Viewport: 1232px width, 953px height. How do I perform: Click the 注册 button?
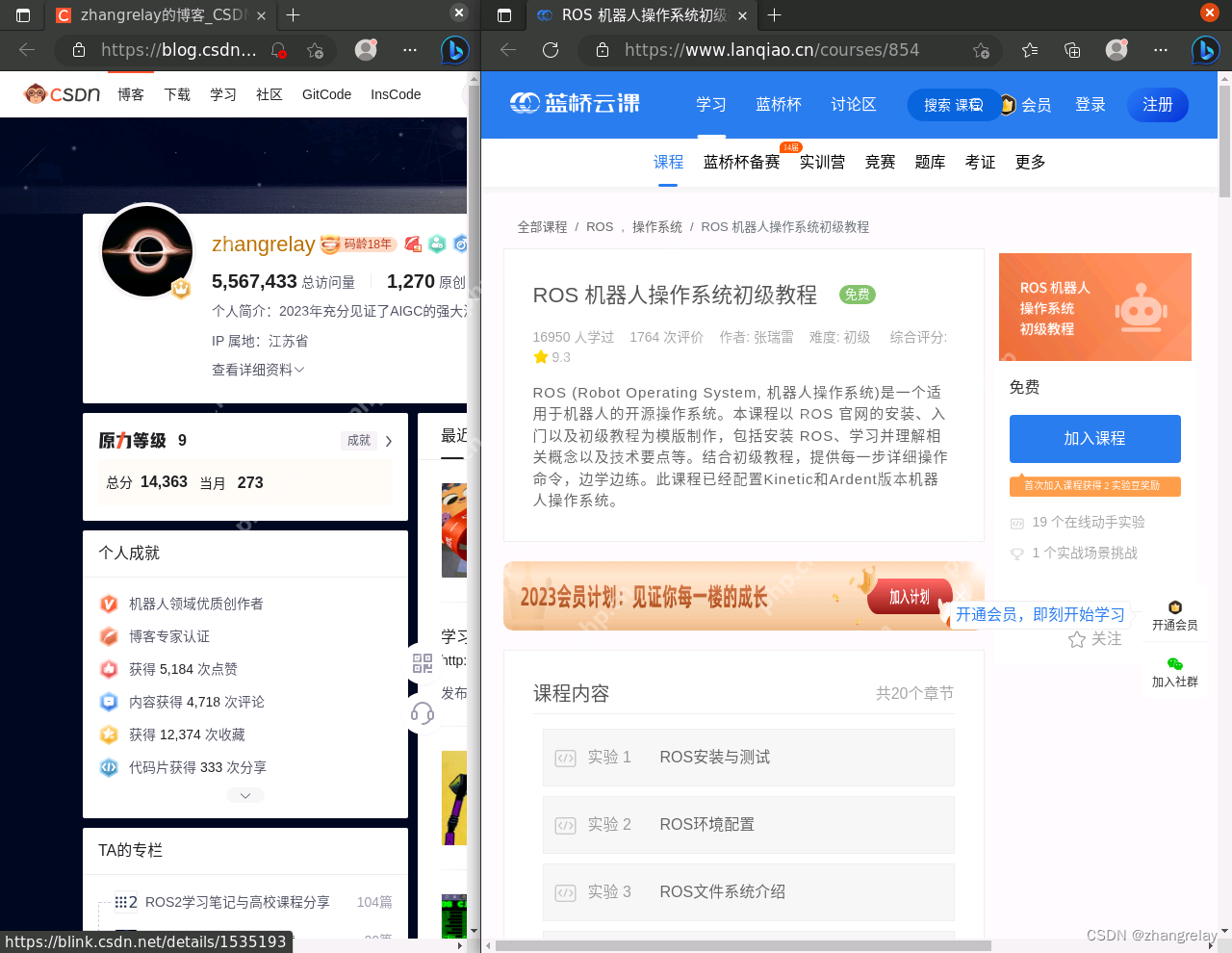(1157, 105)
